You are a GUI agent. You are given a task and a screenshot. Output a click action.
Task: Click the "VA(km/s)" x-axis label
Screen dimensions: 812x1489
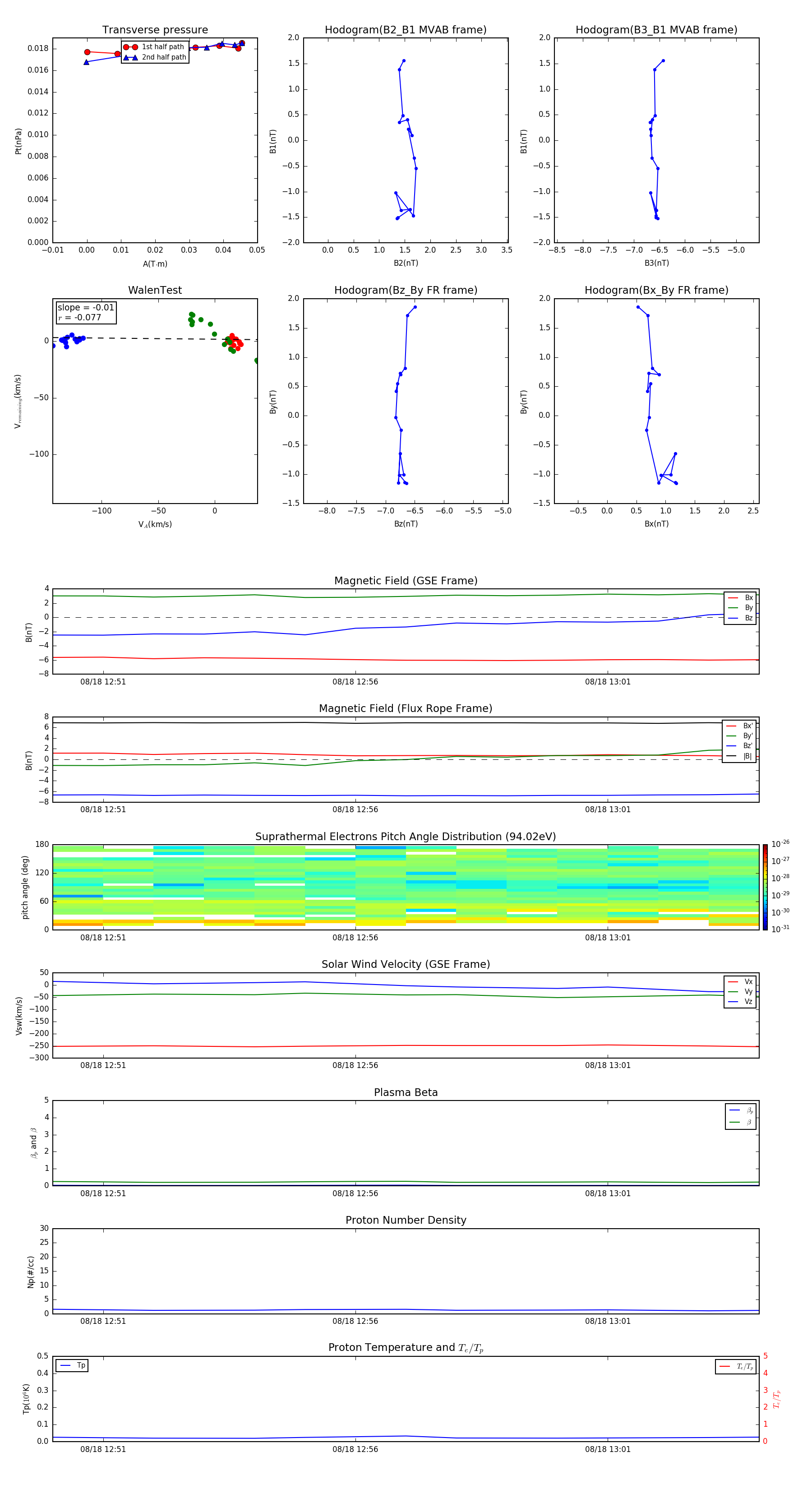tap(155, 524)
